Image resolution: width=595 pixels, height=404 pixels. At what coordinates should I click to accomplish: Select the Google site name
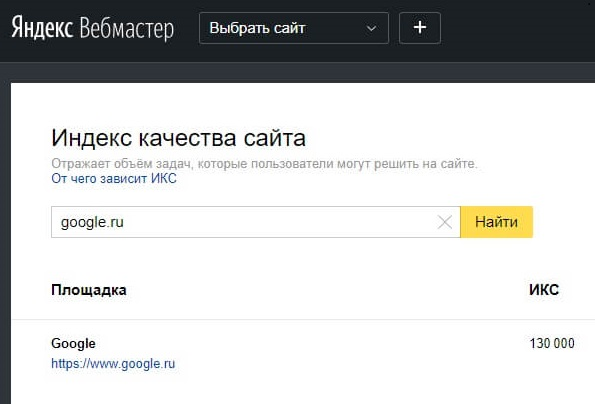pos(73,344)
